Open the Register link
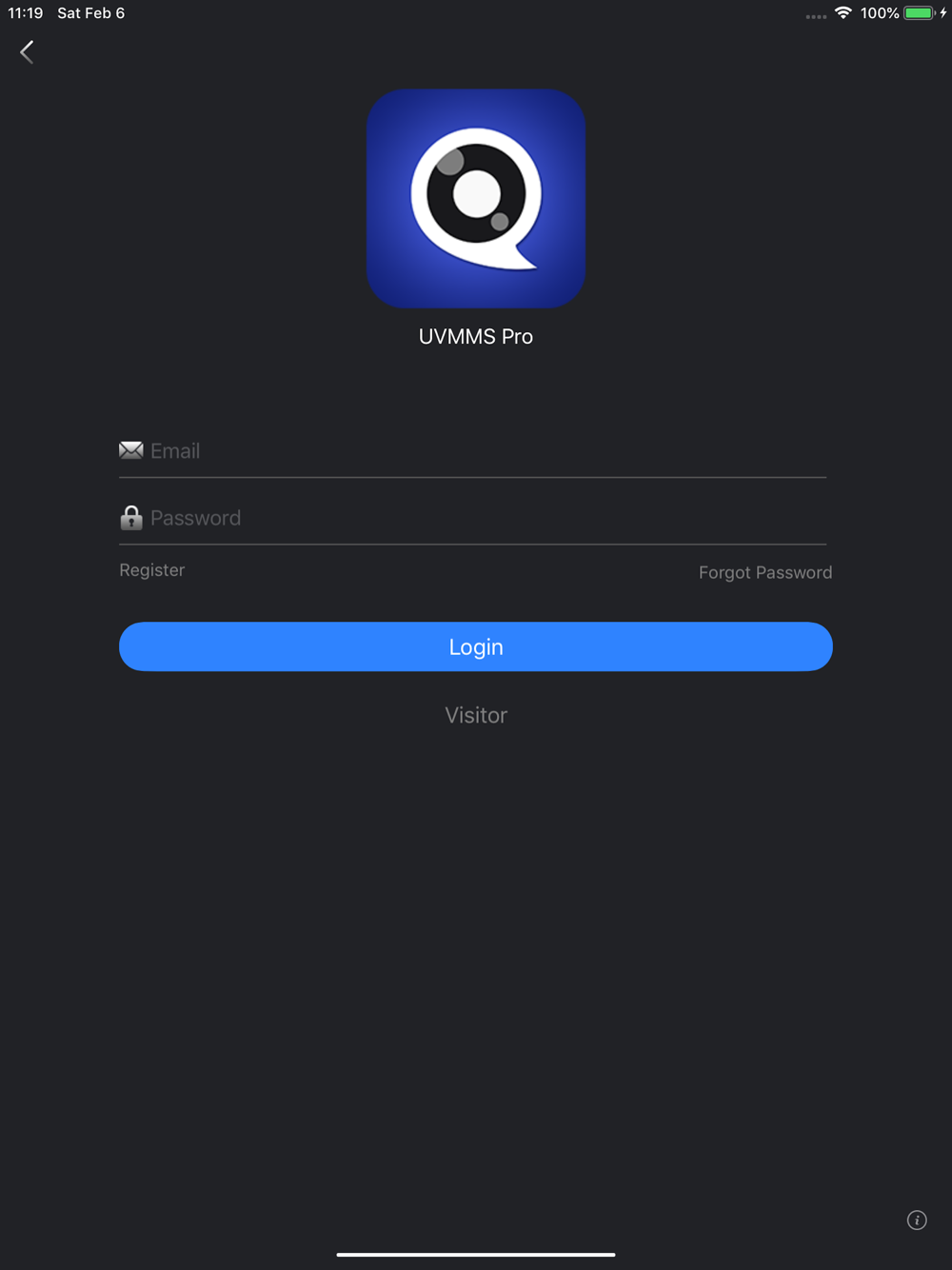 click(152, 570)
